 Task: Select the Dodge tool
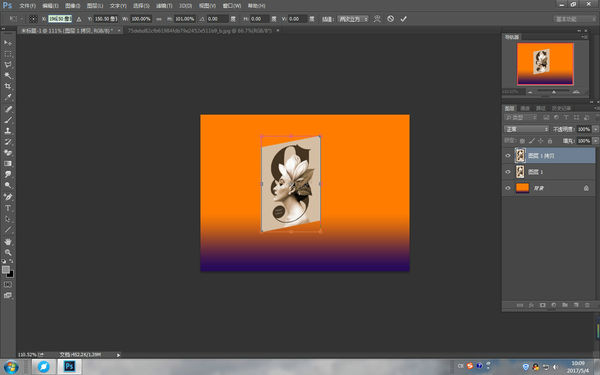8,185
